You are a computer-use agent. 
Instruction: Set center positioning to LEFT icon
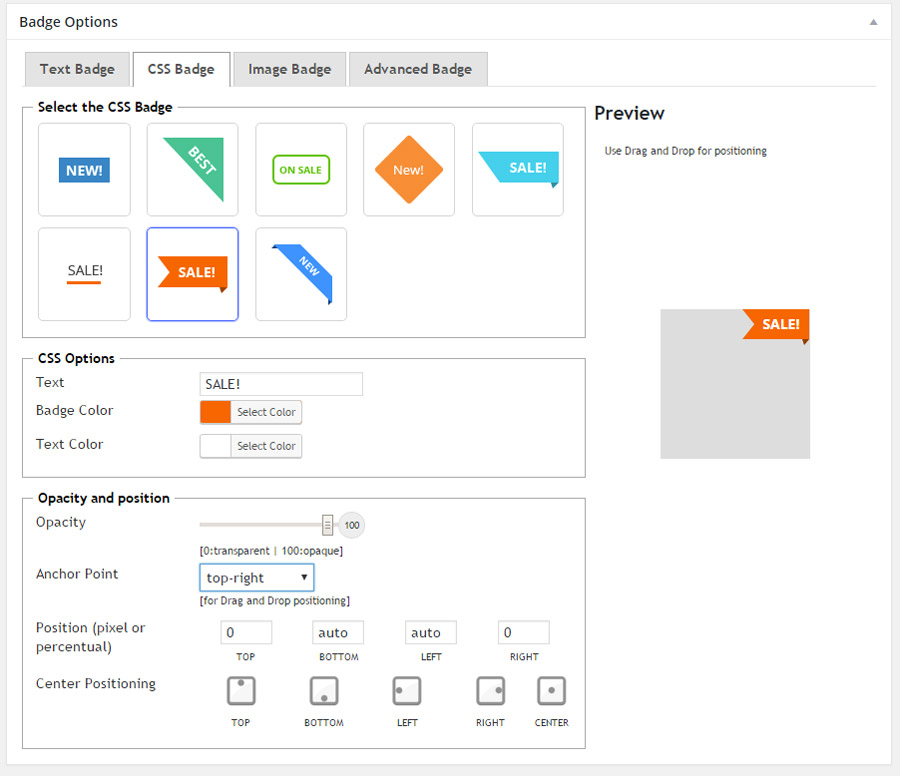[407, 690]
